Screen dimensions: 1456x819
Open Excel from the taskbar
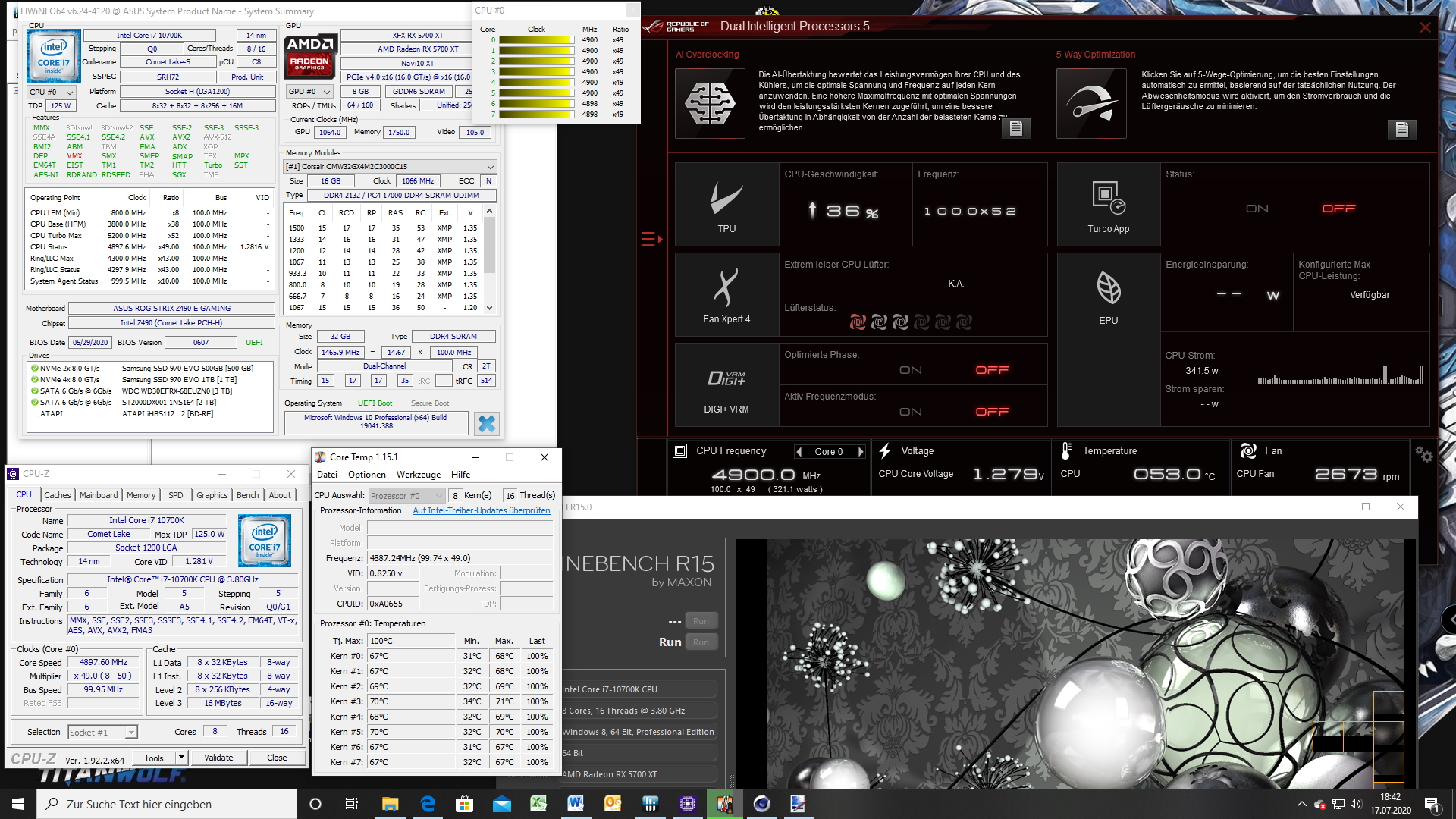point(538,804)
